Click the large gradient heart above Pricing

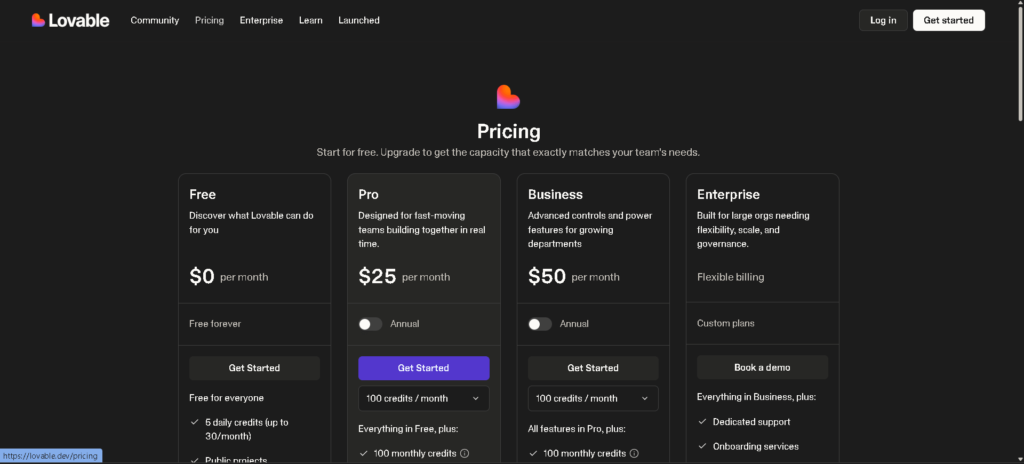[508, 97]
